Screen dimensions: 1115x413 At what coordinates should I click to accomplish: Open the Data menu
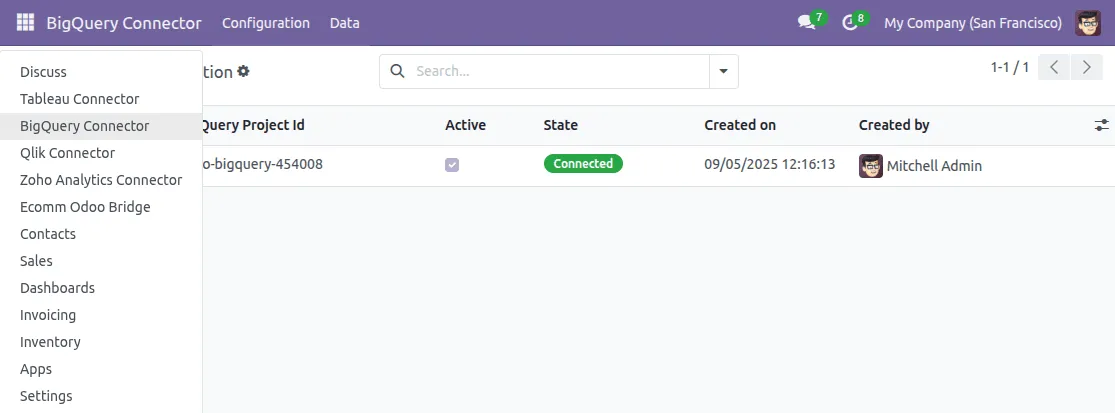tap(345, 22)
